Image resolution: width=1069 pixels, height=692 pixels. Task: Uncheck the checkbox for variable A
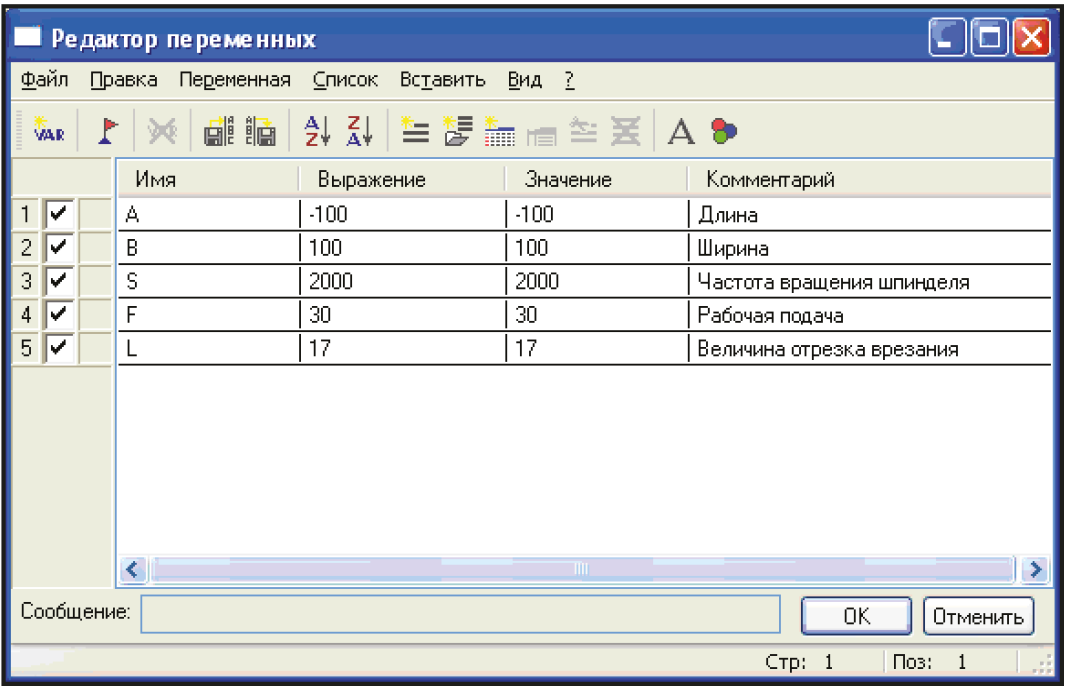(x=59, y=214)
